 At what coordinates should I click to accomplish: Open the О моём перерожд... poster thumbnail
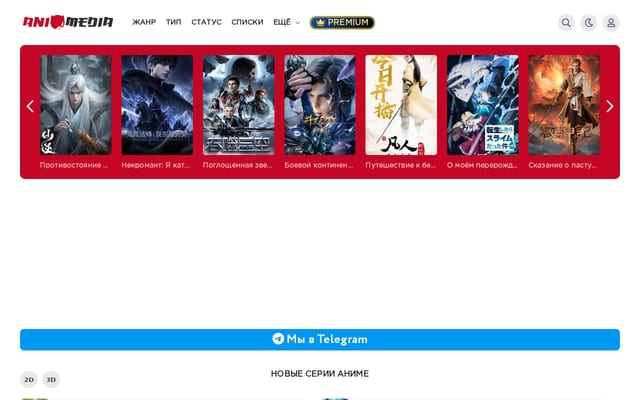(x=482, y=105)
